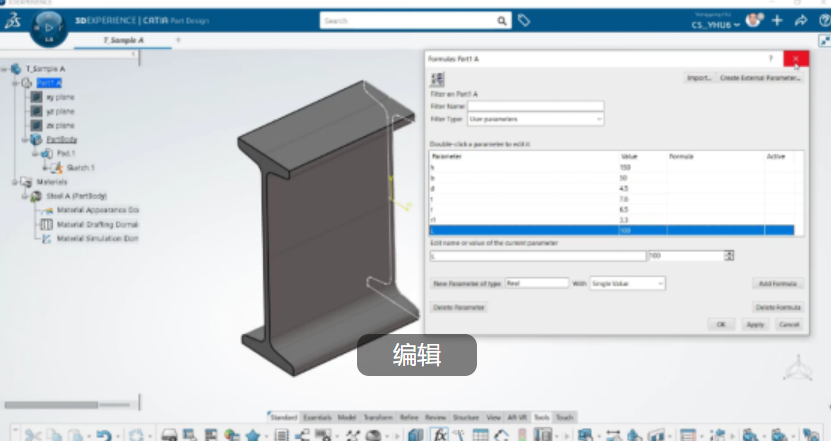This screenshot has height=441, width=831.
Task: Click the robot axis icon in viewport corner
Action: coord(797,368)
